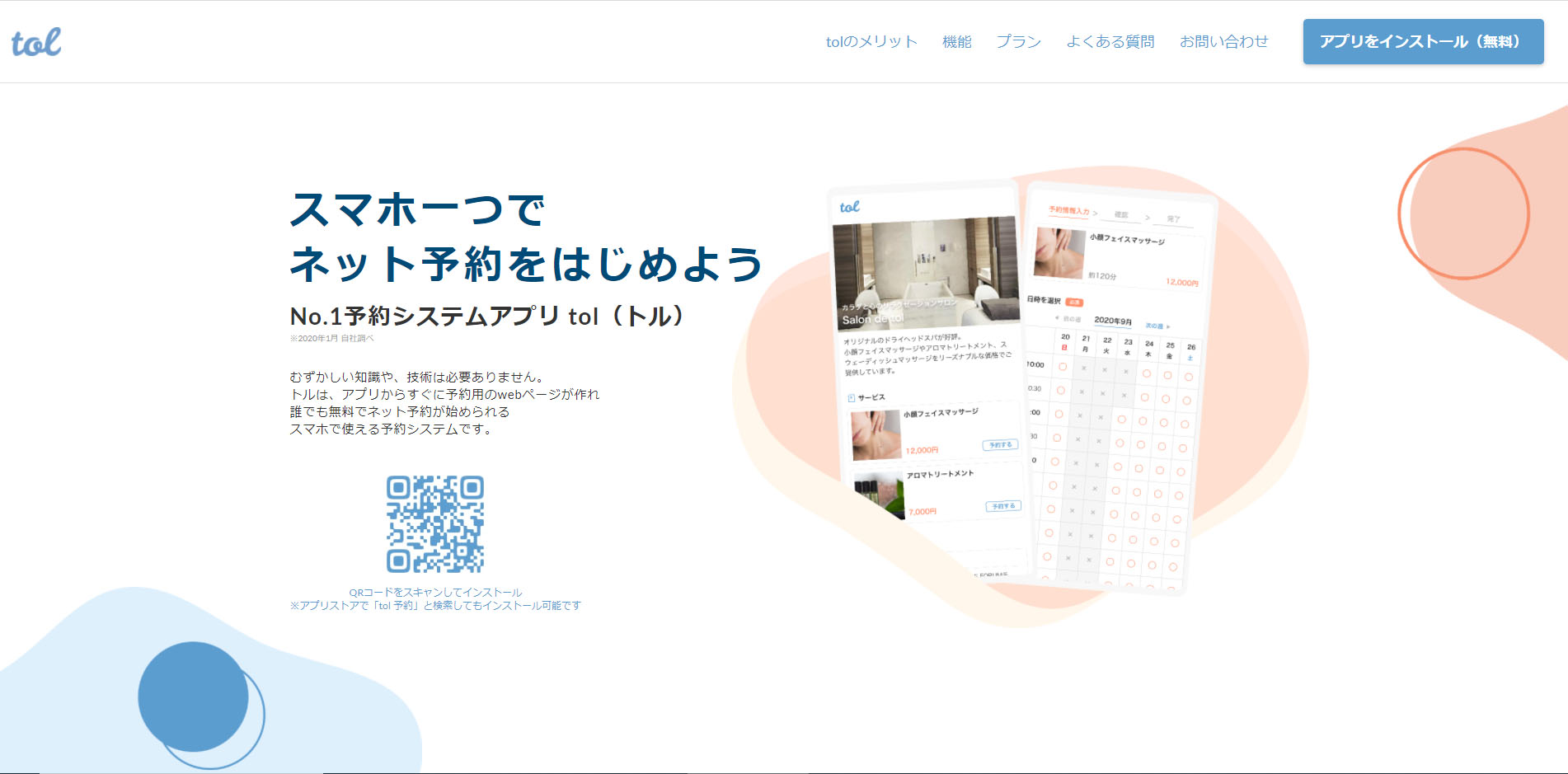Click the blue QR code image
Image resolution: width=1568 pixels, height=774 pixels.
point(435,524)
